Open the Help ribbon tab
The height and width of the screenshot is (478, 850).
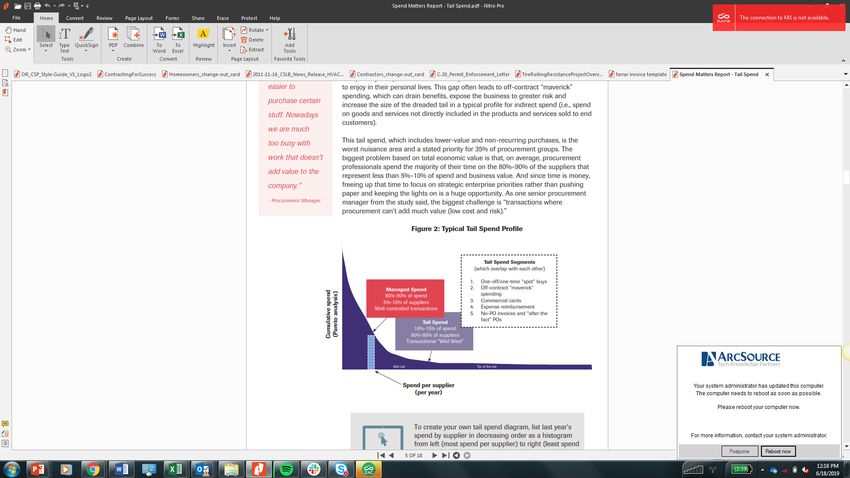(x=275, y=18)
